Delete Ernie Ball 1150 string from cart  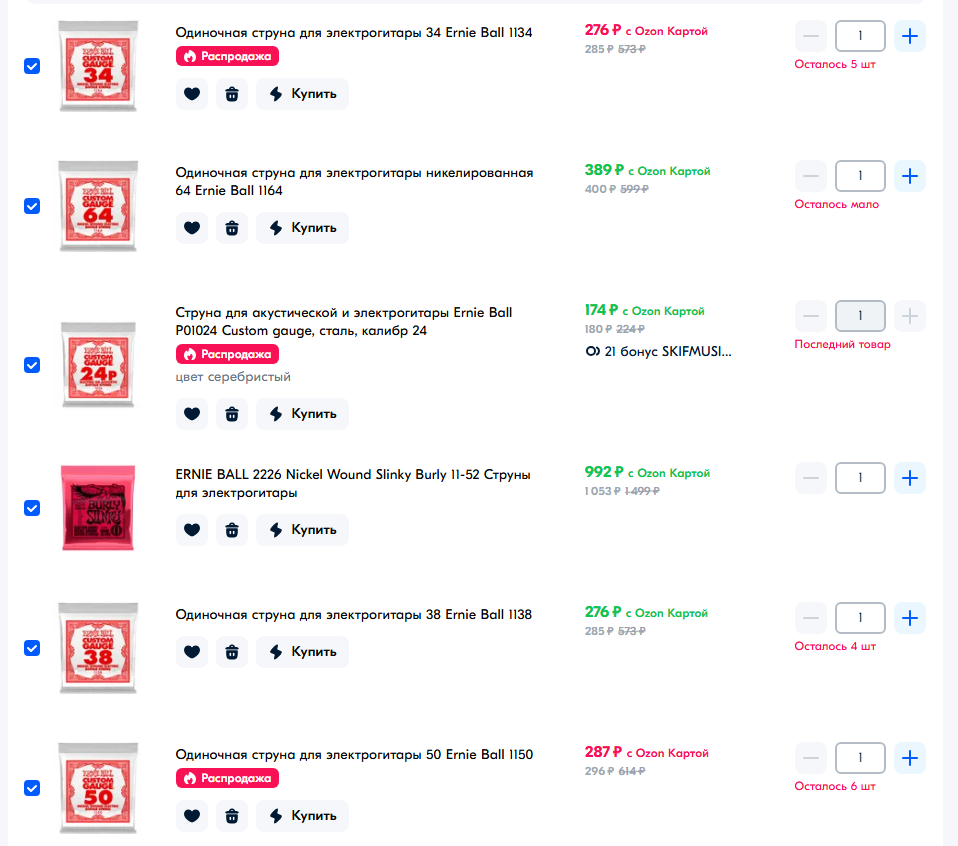pyautogui.click(x=232, y=816)
